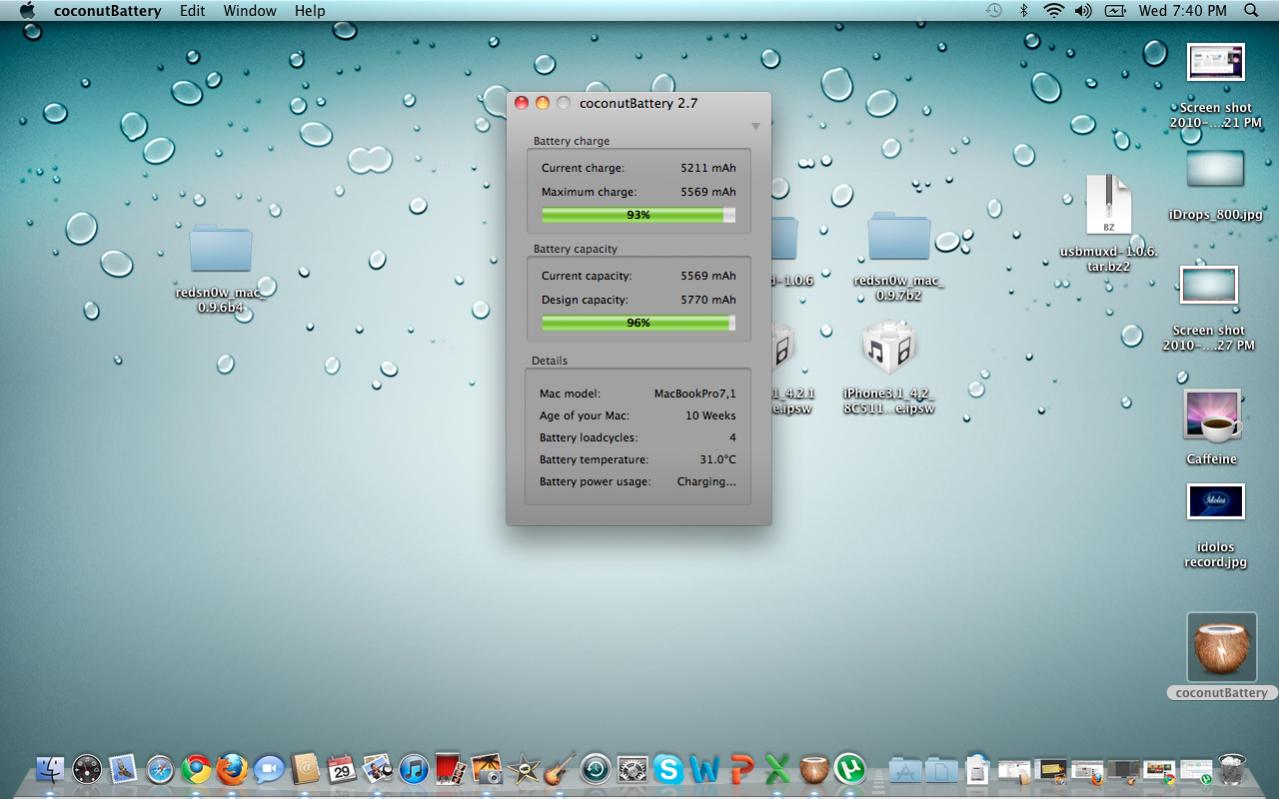
Task: Open the Help menu
Action: point(310,10)
